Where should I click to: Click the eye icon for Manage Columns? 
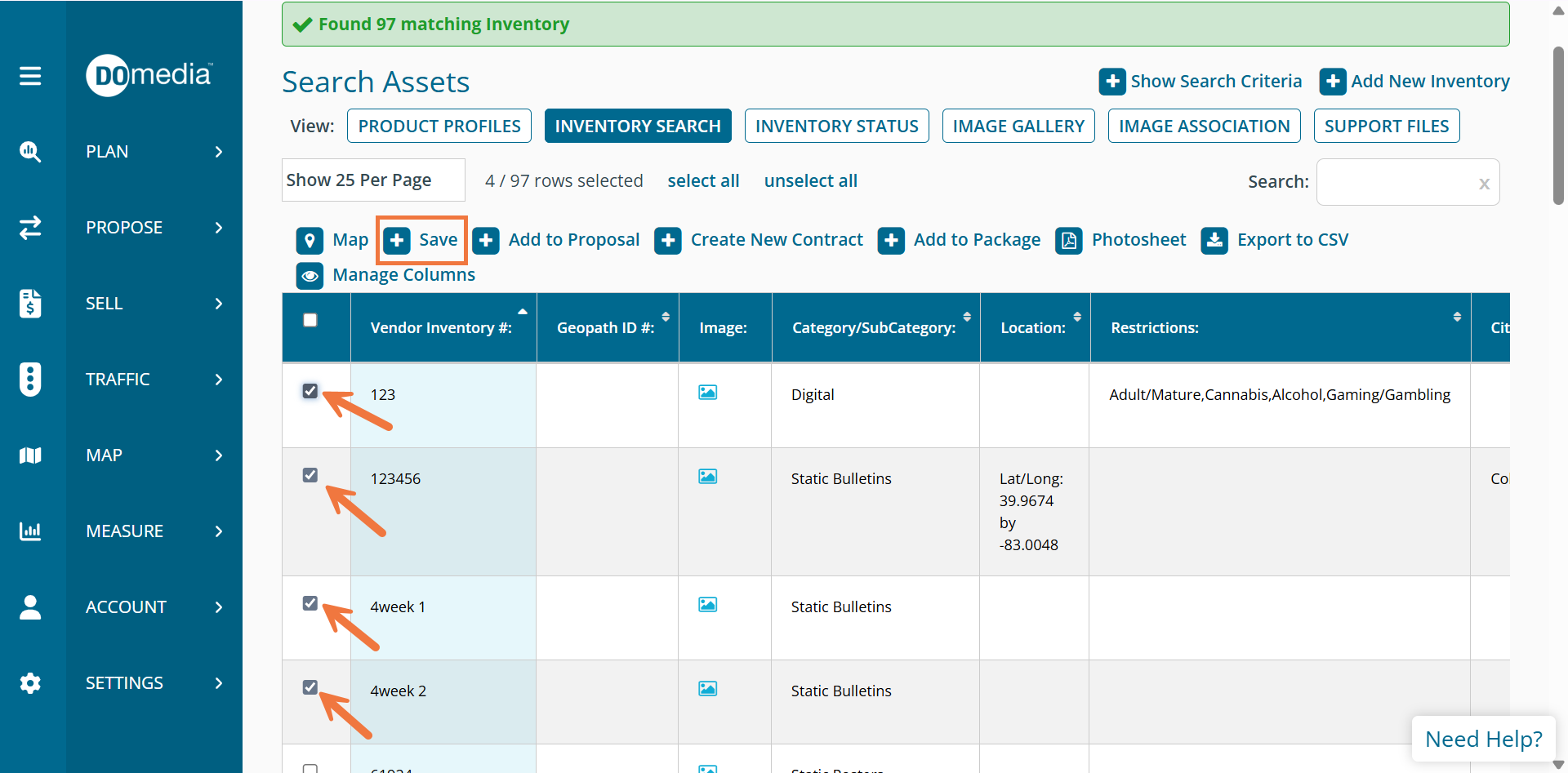pos(310,276)
